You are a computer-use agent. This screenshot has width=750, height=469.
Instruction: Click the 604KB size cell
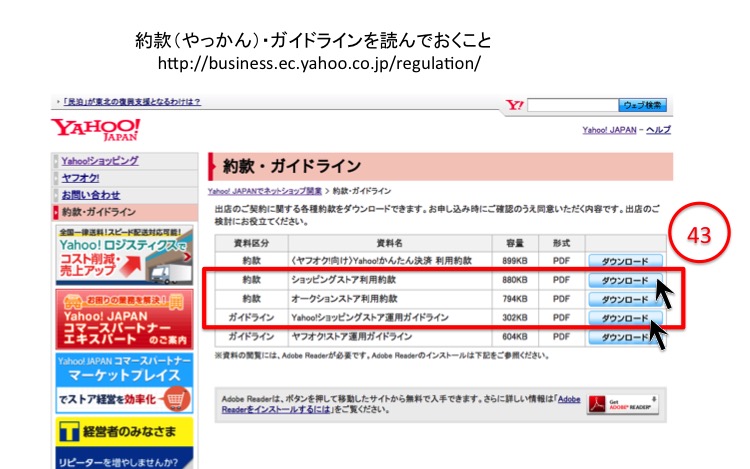point(515,337)
